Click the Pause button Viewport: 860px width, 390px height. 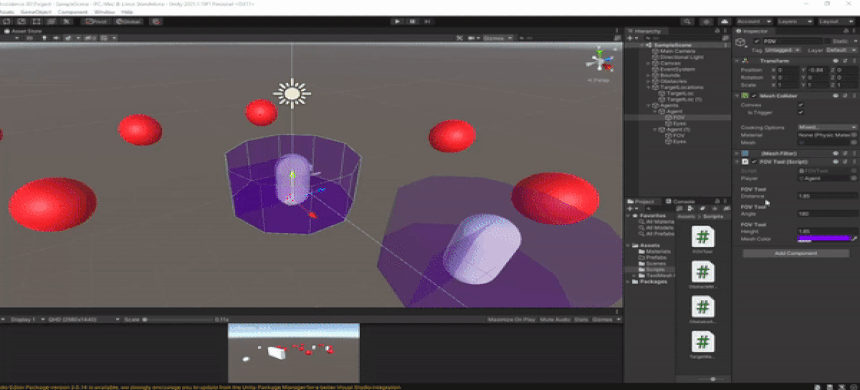point(412,21)
